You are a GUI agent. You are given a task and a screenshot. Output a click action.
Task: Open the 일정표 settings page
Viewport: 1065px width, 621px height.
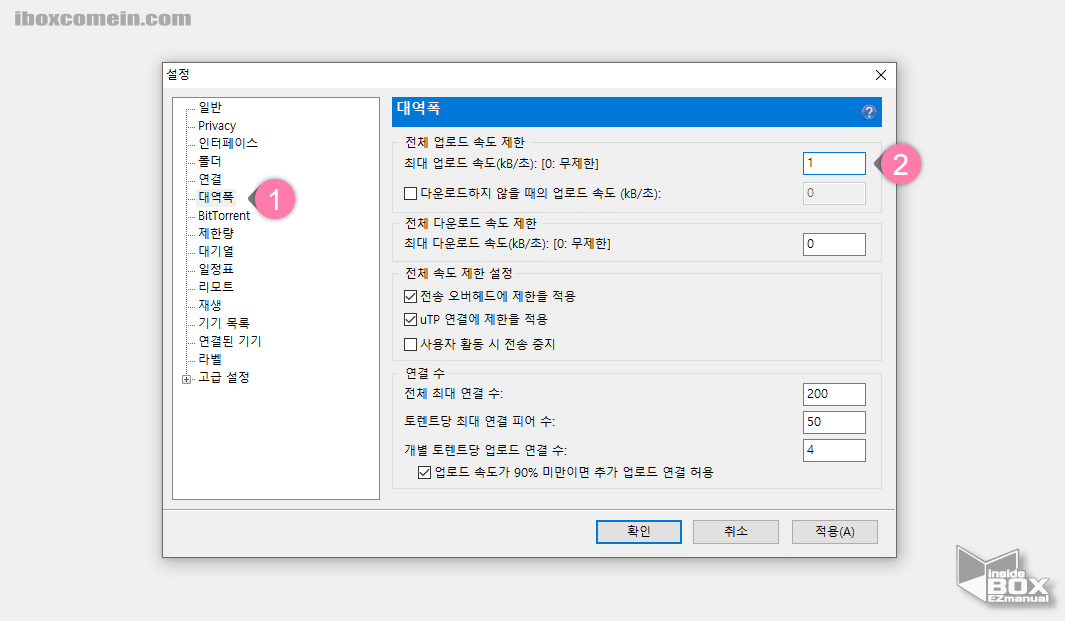215,269
